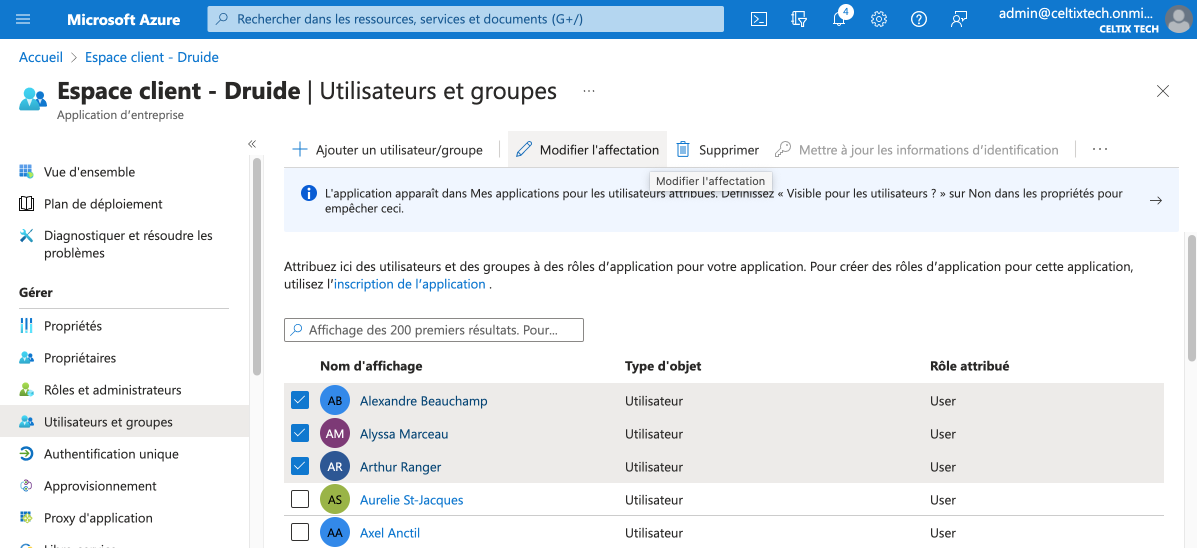Sort by Nom d'affichage column header
The width and height of the screenshot is (1197, 548).
tap(371, 366)
